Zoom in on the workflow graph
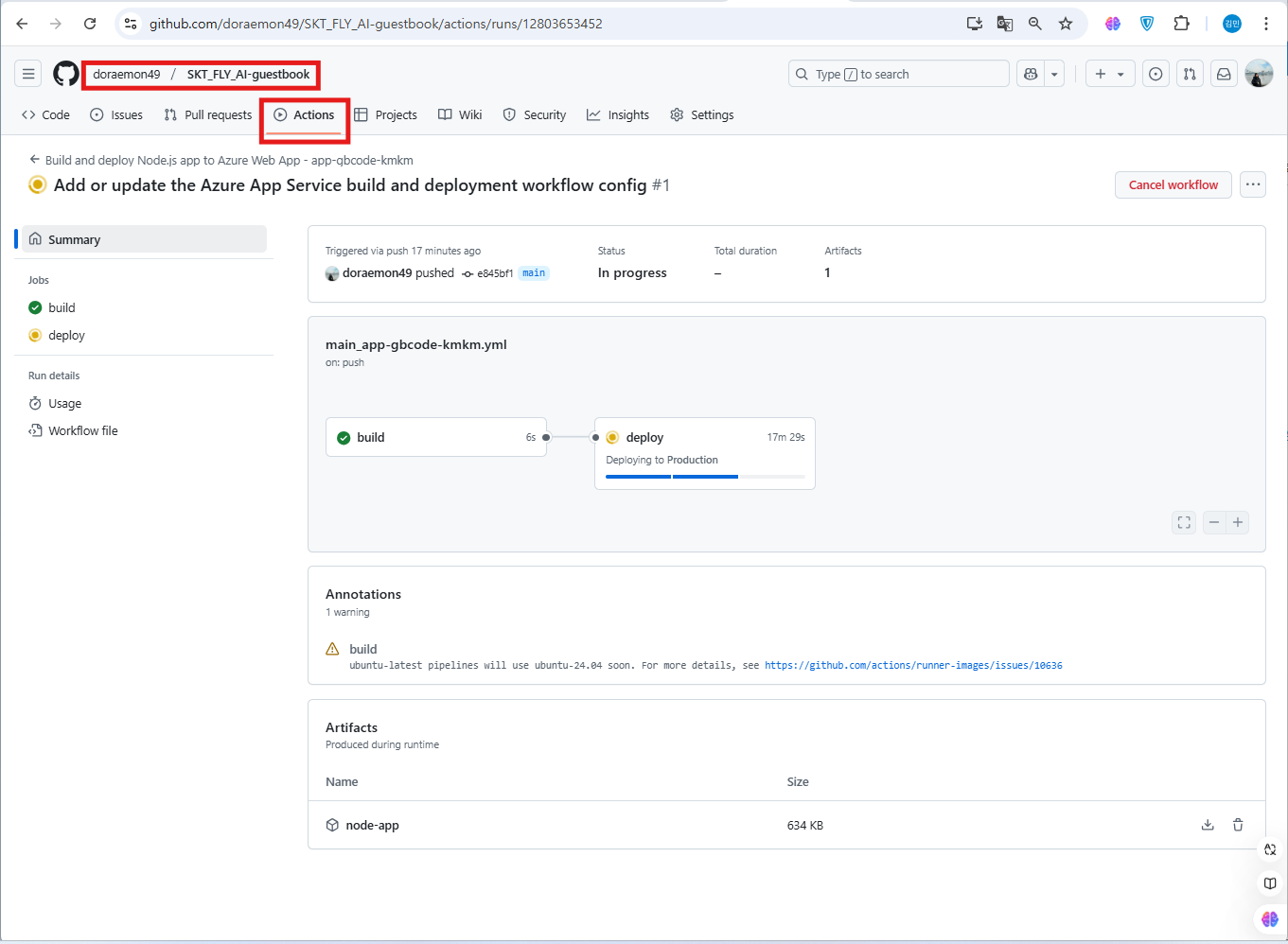1288x944 pixels. [1238, 522]
